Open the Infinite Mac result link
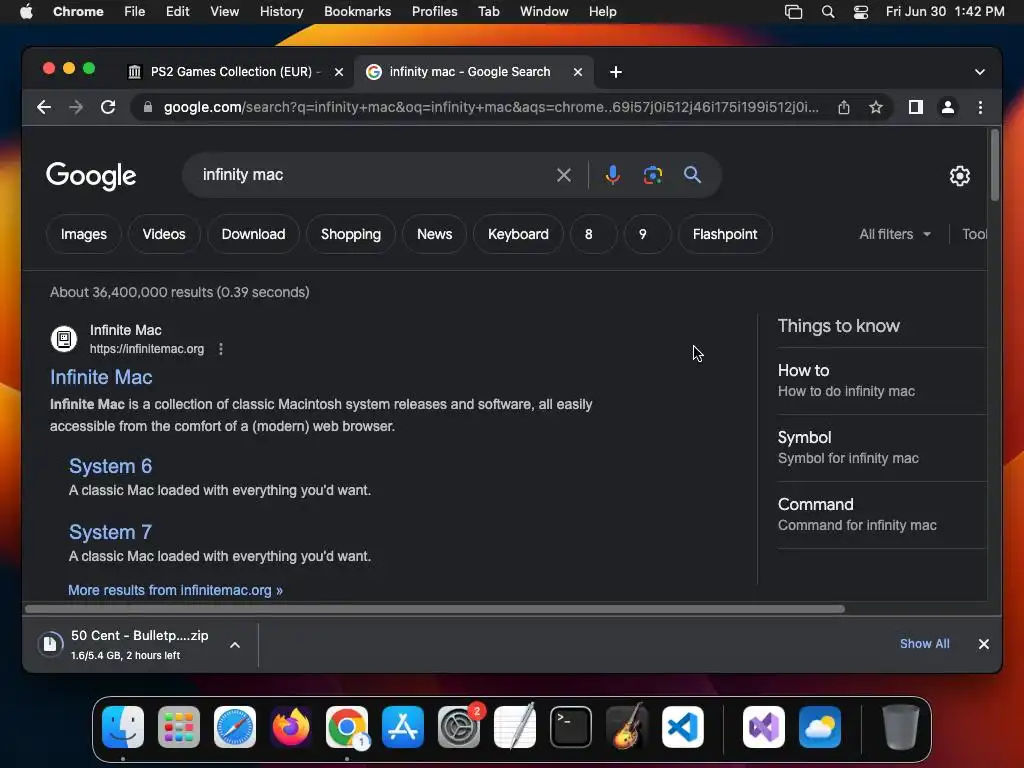 (101, 377)
